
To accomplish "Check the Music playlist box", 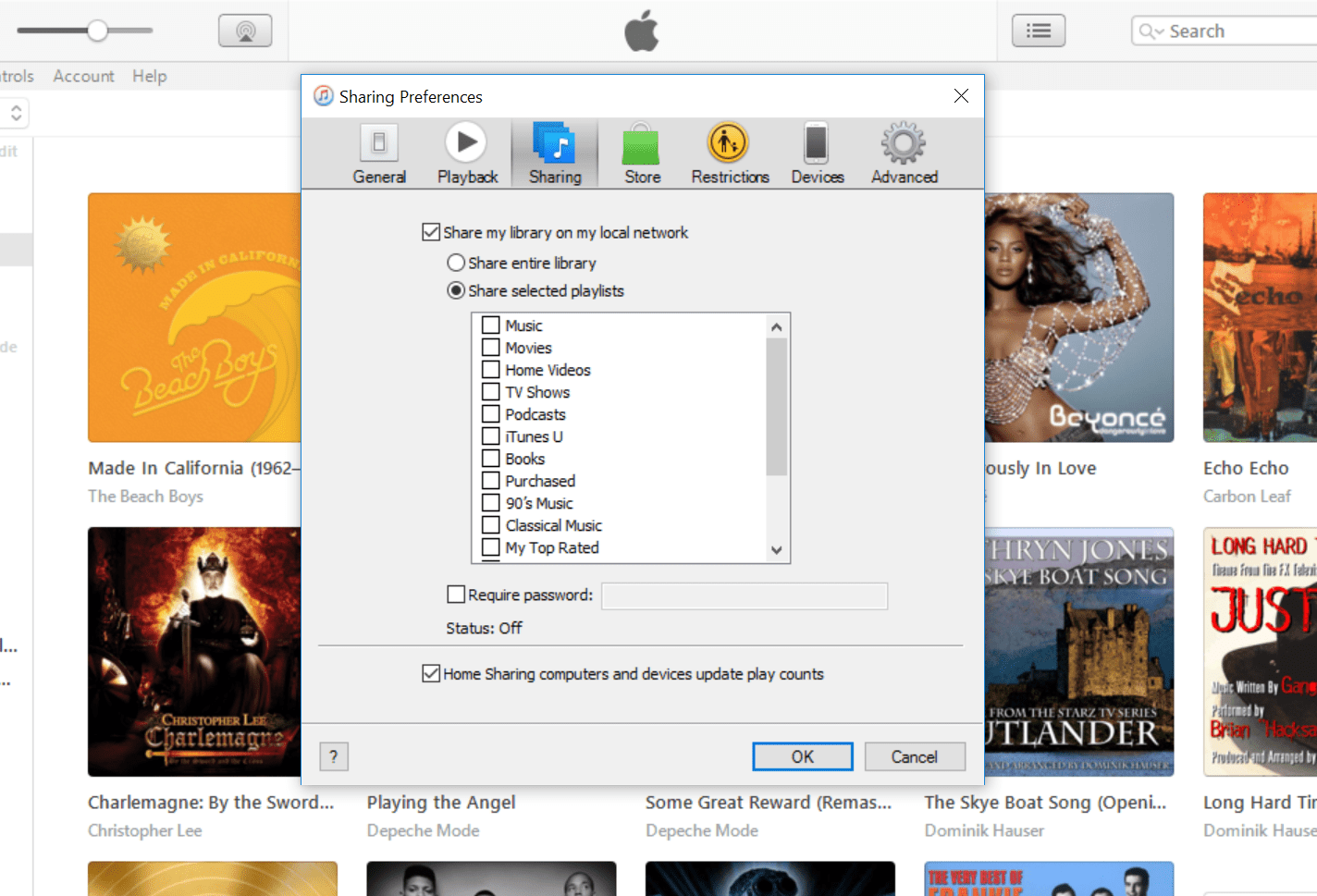I will coord(491,325).
